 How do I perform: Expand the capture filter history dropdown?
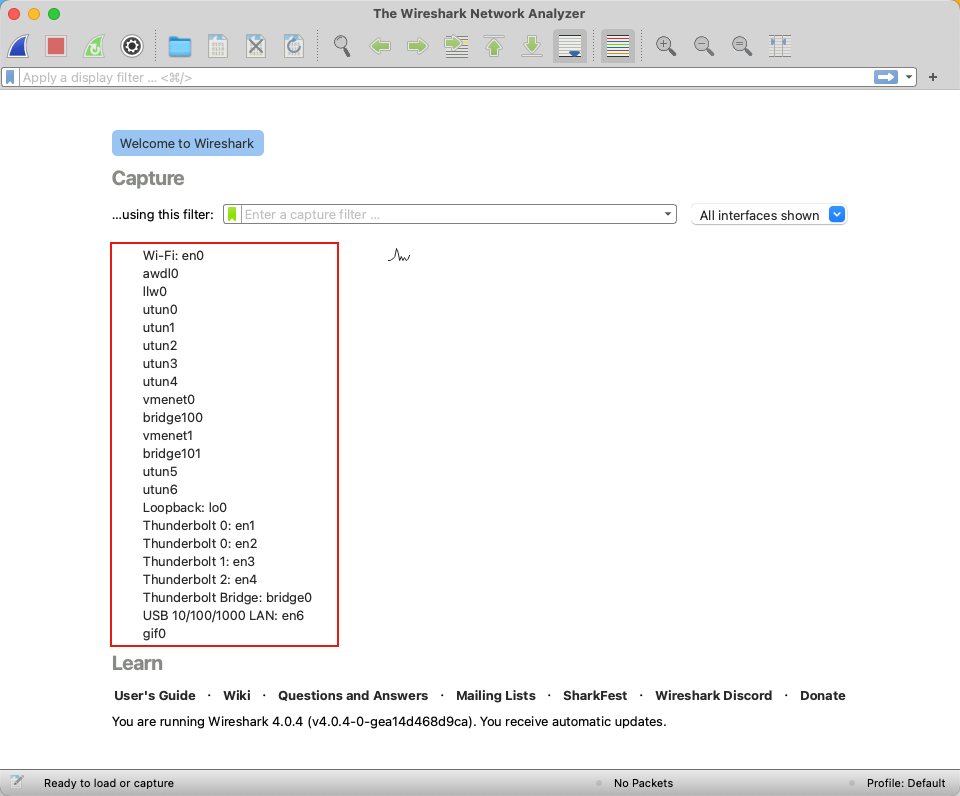(667, 214)
